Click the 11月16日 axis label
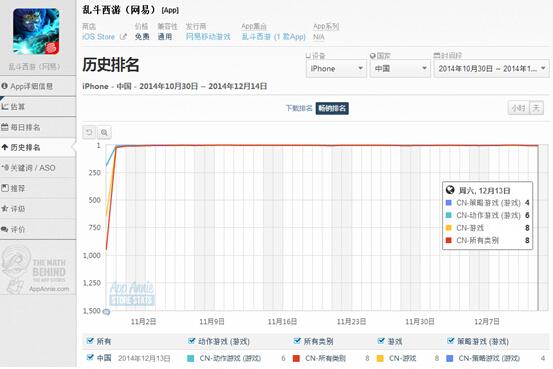 coord(282,322)
